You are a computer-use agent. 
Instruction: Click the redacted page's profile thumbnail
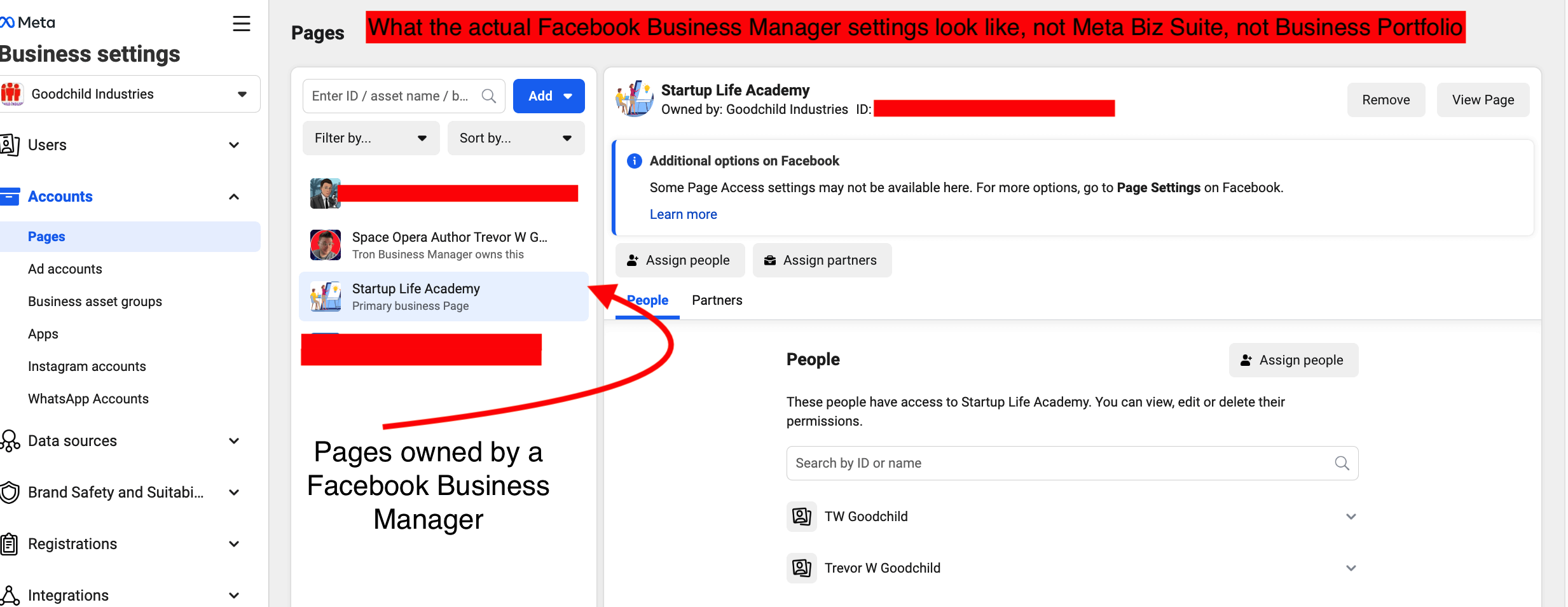(x=326, y=193)
